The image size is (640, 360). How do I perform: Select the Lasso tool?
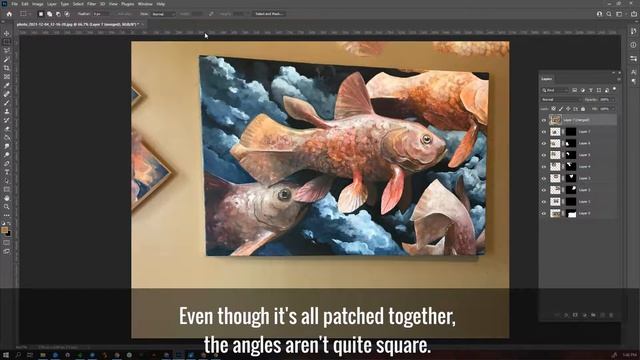pos(7,51)
